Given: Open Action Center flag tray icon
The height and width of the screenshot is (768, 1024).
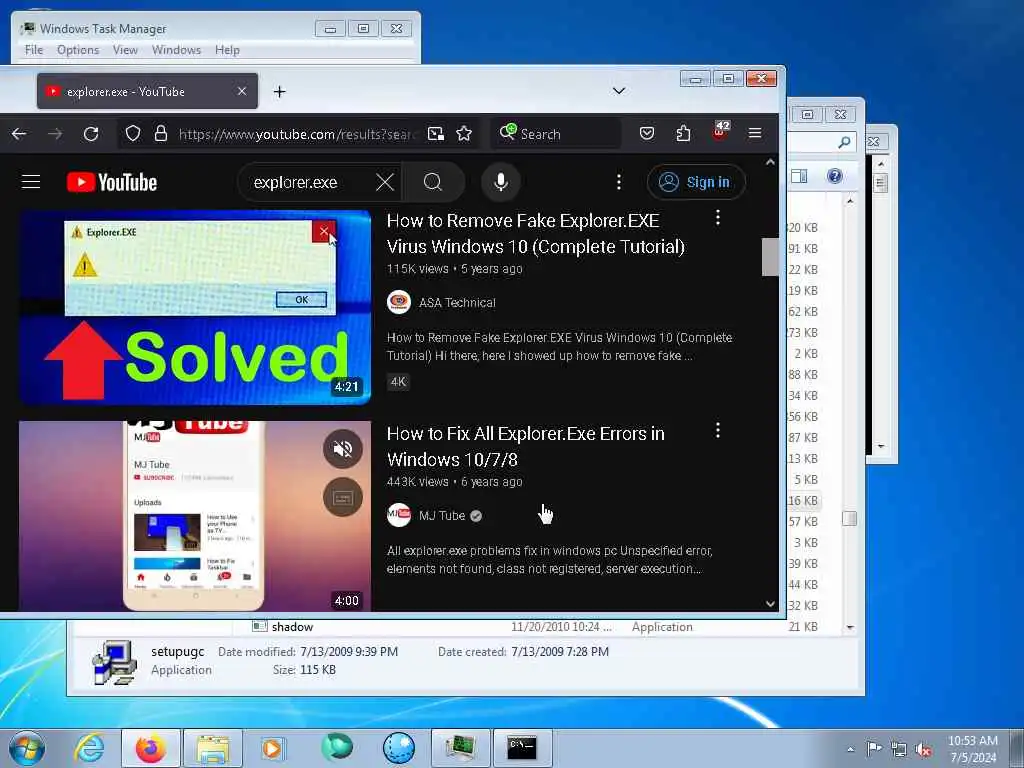Looking at the screenshot, I should [x=874, y=748].
